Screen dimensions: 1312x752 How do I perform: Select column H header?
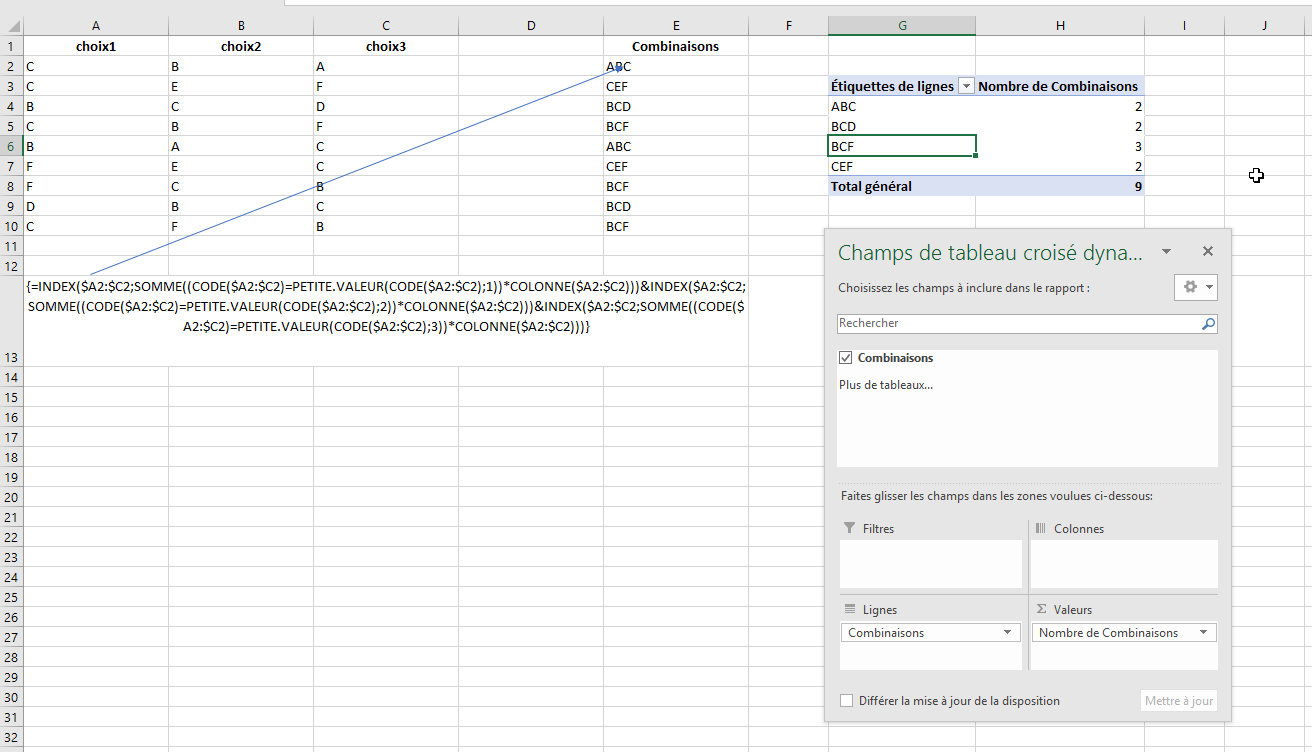point(1060,26)
